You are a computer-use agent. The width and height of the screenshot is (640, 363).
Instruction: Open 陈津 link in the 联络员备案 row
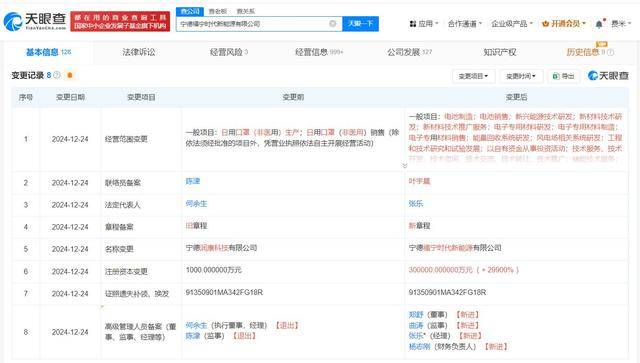[x=193, y=181]
